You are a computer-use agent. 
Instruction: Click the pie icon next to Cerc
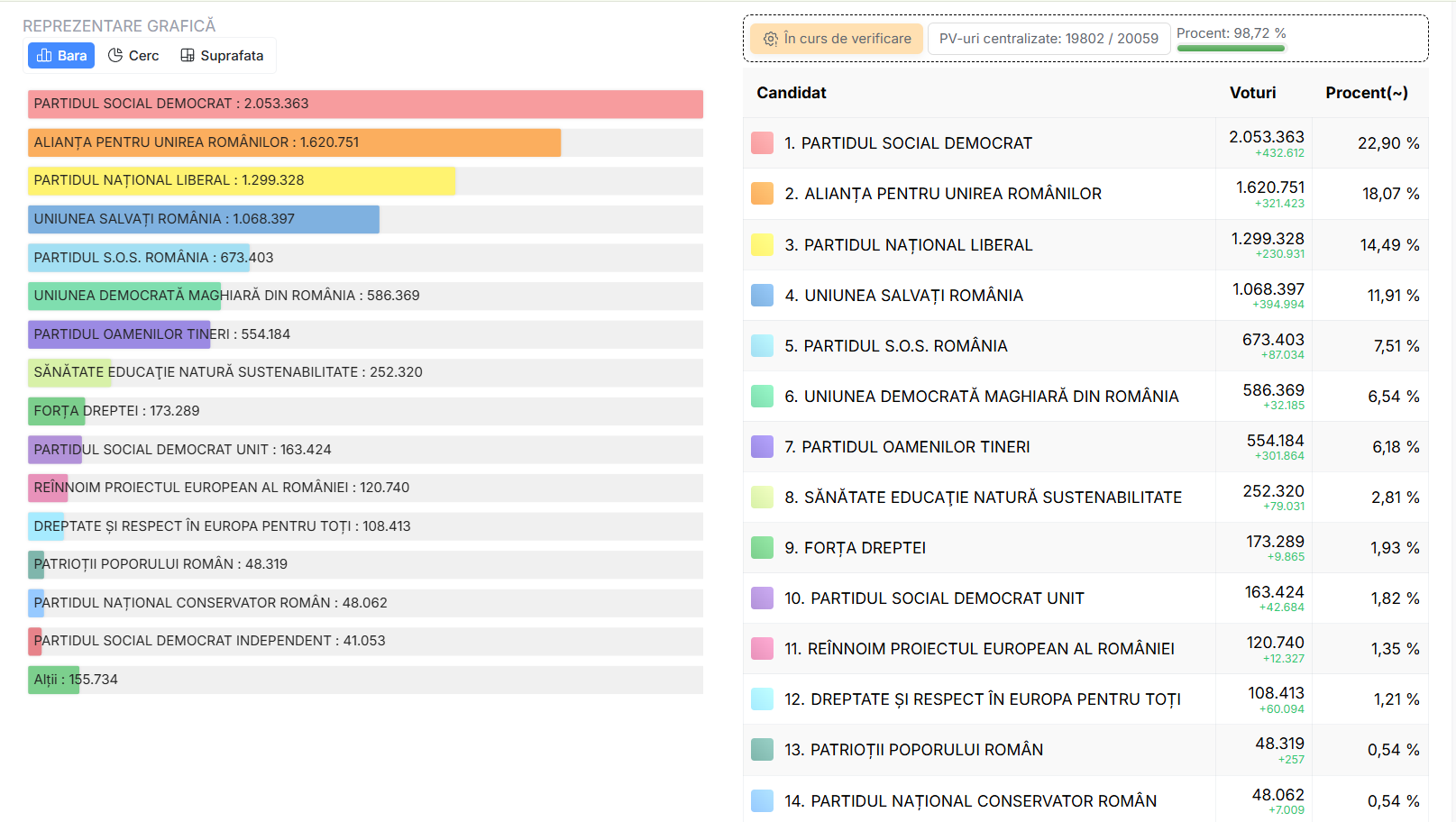[x=115, y=56]
